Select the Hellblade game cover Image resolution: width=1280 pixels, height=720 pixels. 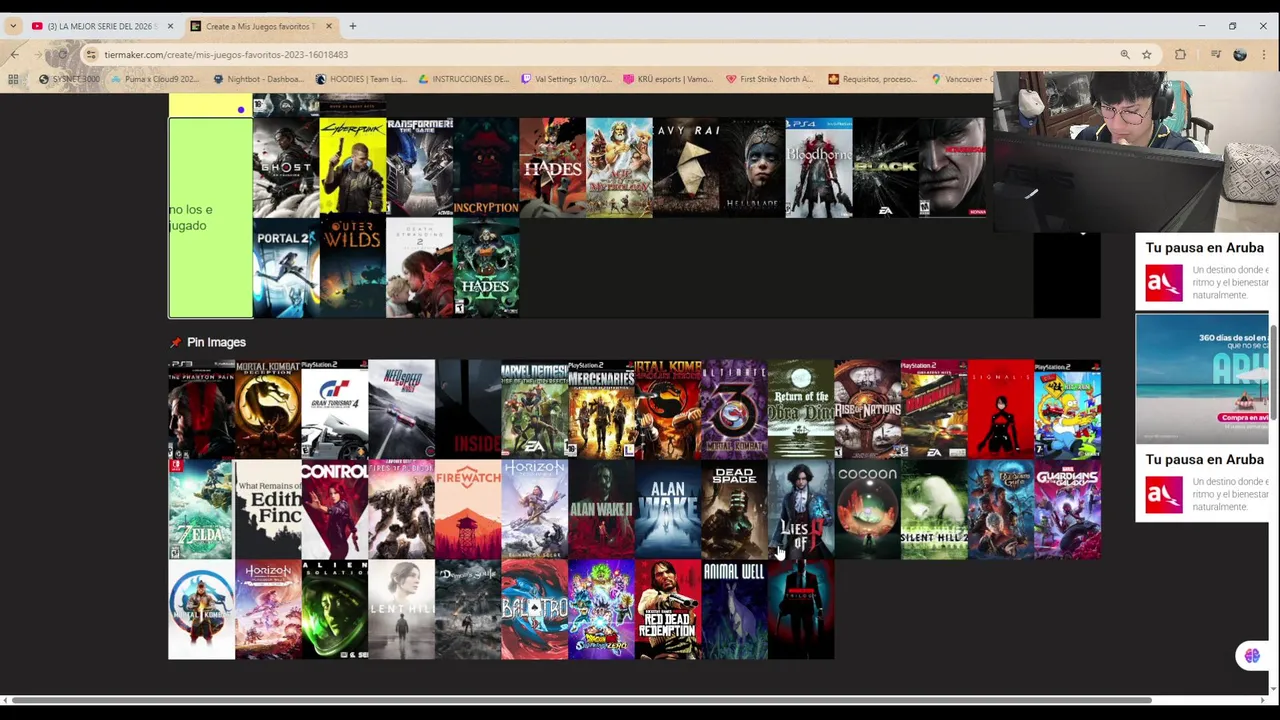[x=752, y=167]
